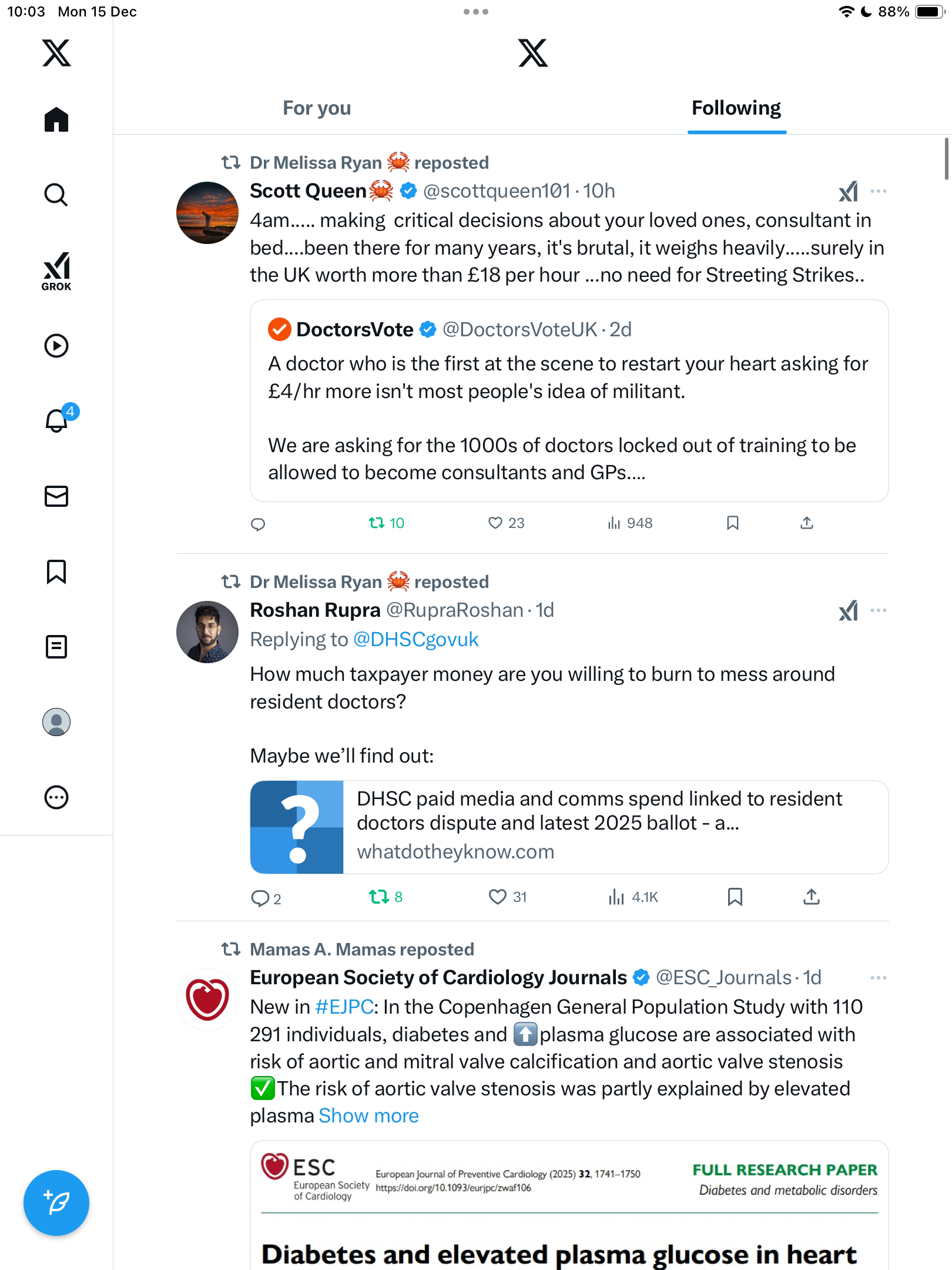Open the whatdotheyknow.com link card thumbnail
This screenshot has width=952, height=1270.
(x=297, y=827)
